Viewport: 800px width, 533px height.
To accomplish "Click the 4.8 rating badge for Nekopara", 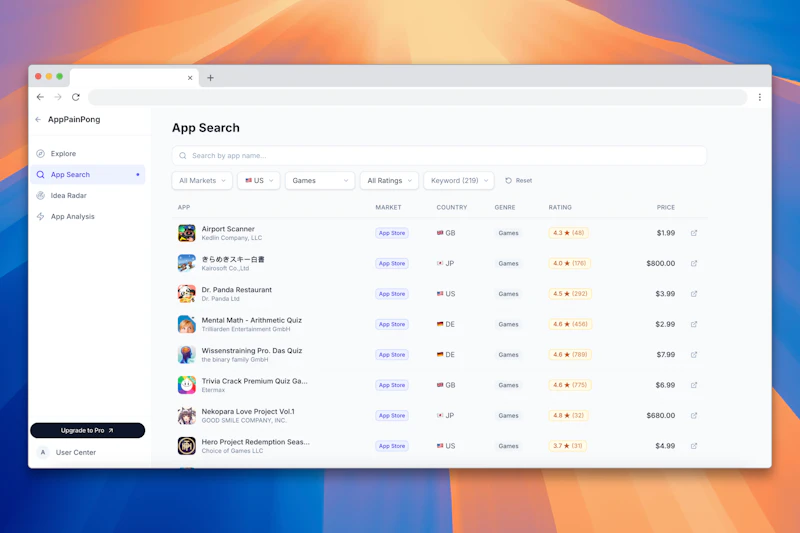I will (568, 416).
